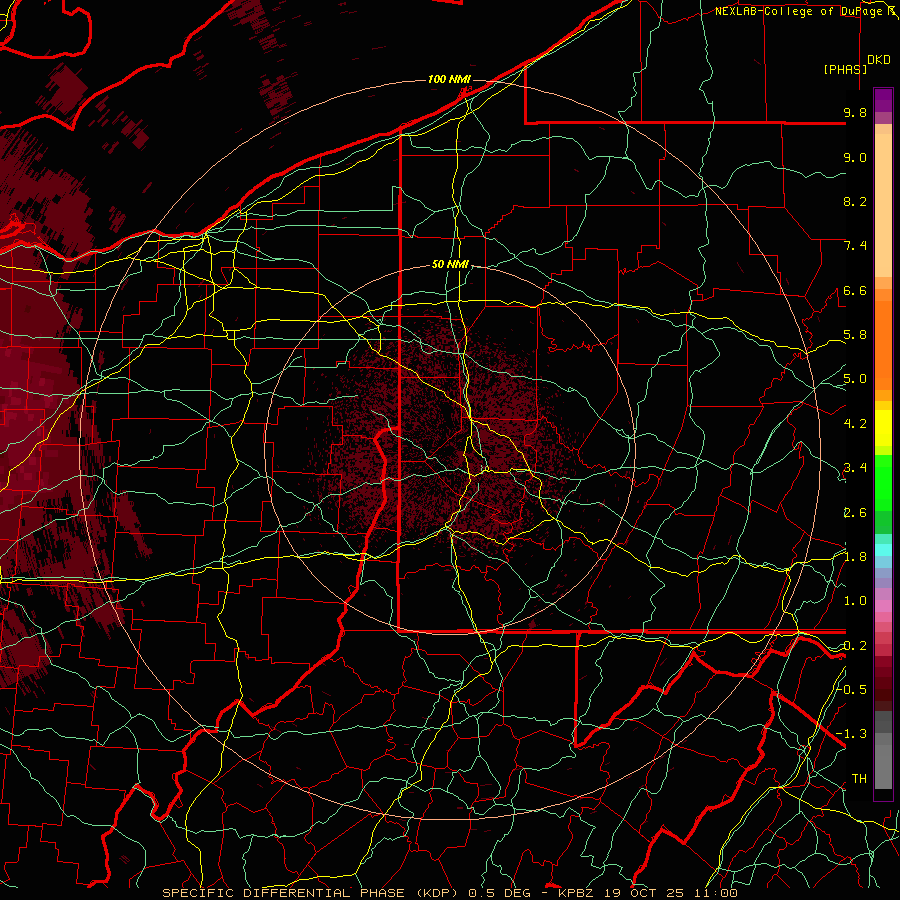Pick the peach band of the color bar

tap(883, 207)
